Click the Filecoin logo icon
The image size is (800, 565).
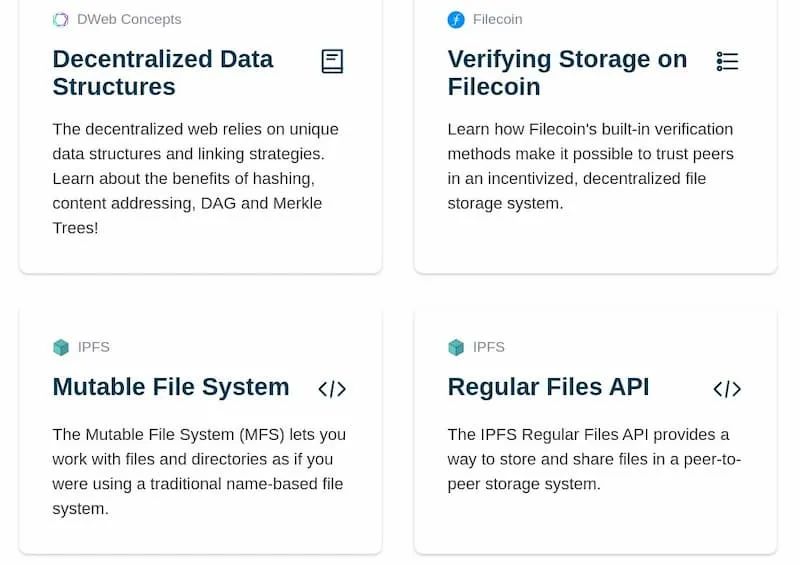456,20
